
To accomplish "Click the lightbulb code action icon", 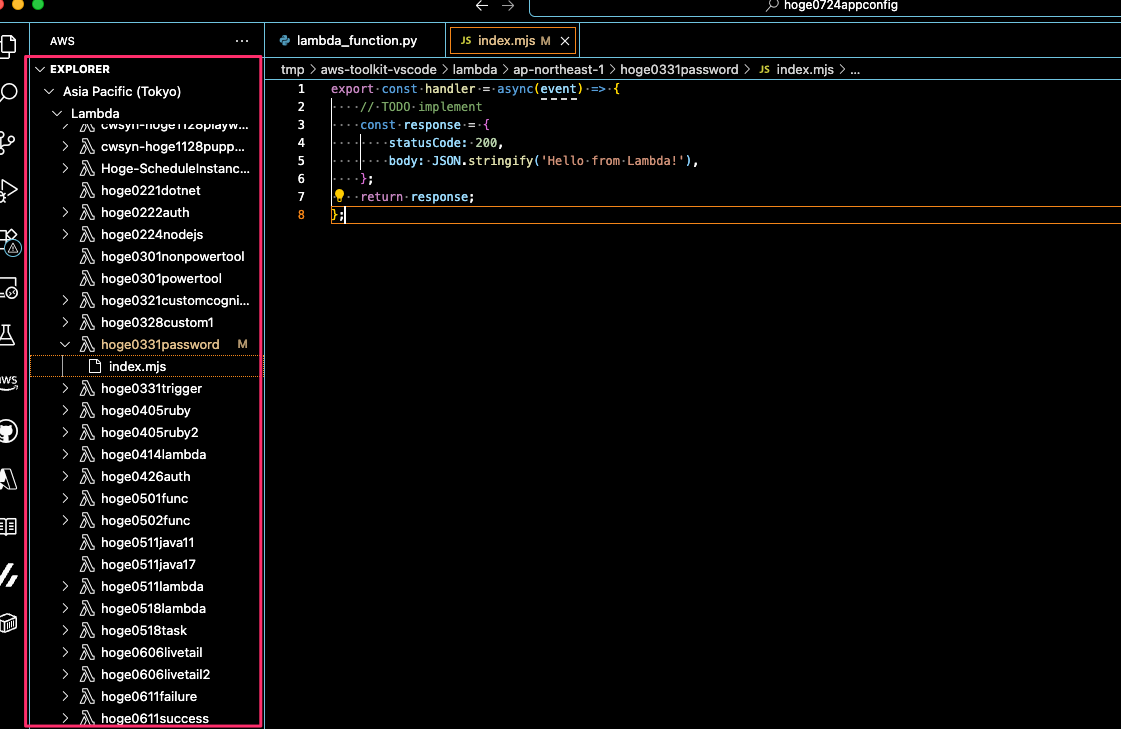I will 339,196.
